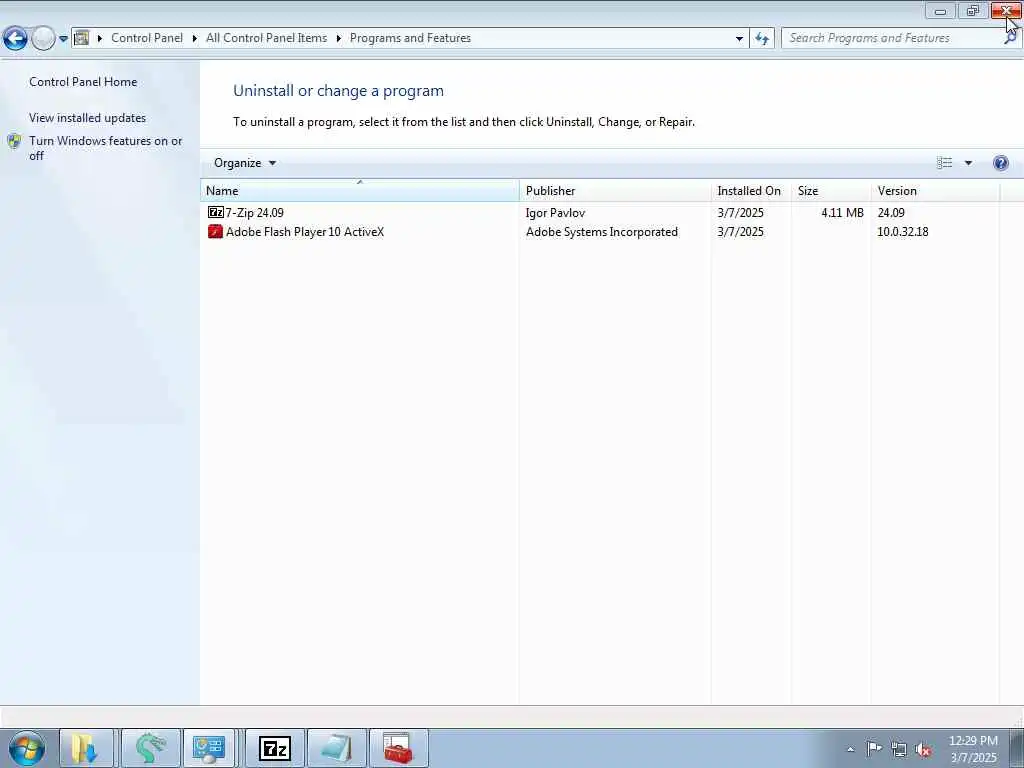This screenshot has height=768, width=1024.
Task: Open Control Panel Home link
Action: [x=83, y=82]
